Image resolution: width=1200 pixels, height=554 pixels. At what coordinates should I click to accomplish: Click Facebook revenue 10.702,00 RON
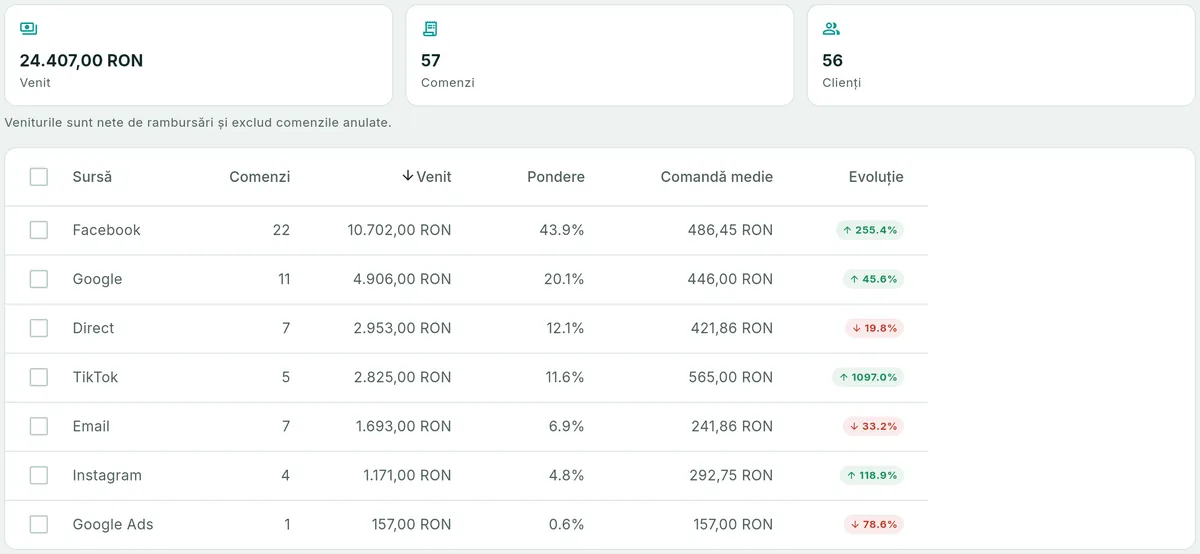pos(400,230)
